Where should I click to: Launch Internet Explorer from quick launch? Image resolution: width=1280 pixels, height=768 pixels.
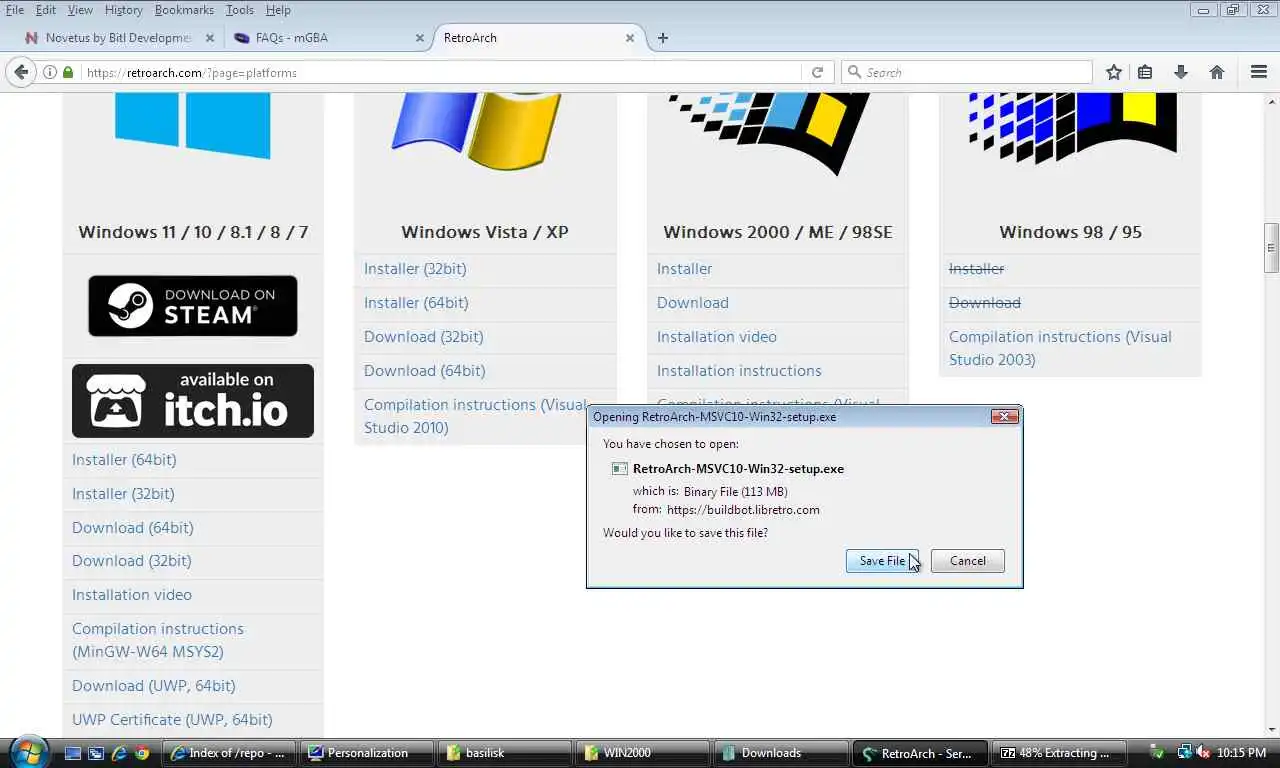[119, 753]
